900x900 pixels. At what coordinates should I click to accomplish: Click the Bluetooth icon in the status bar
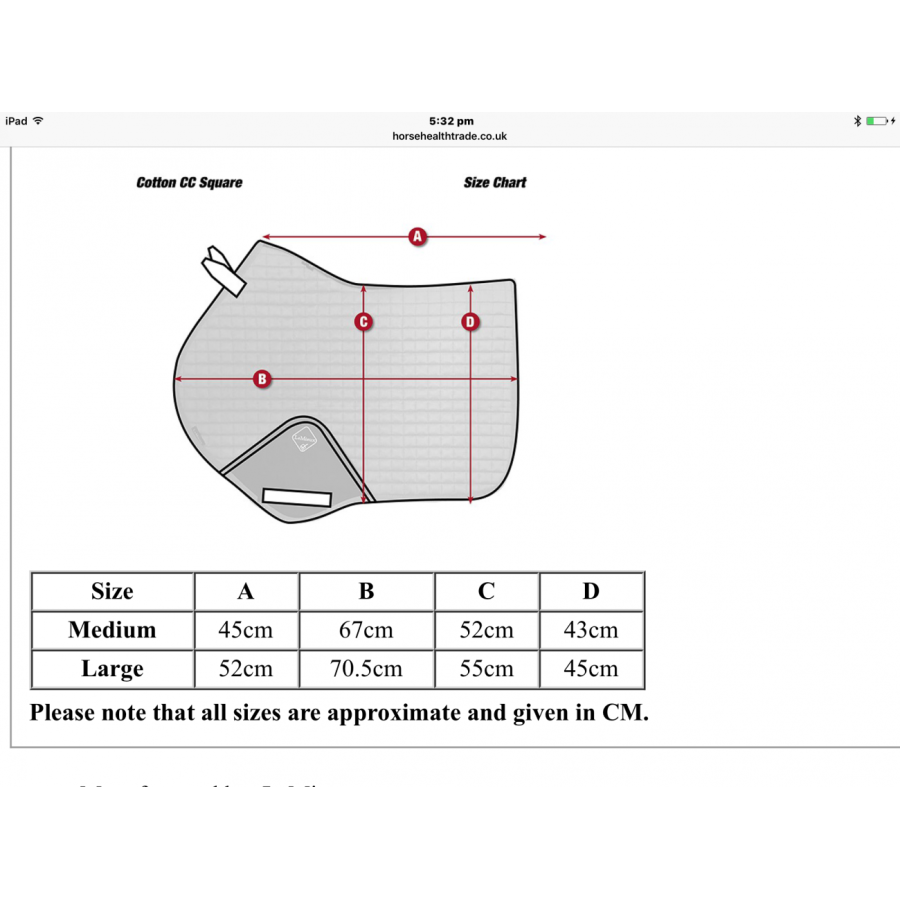858,120
